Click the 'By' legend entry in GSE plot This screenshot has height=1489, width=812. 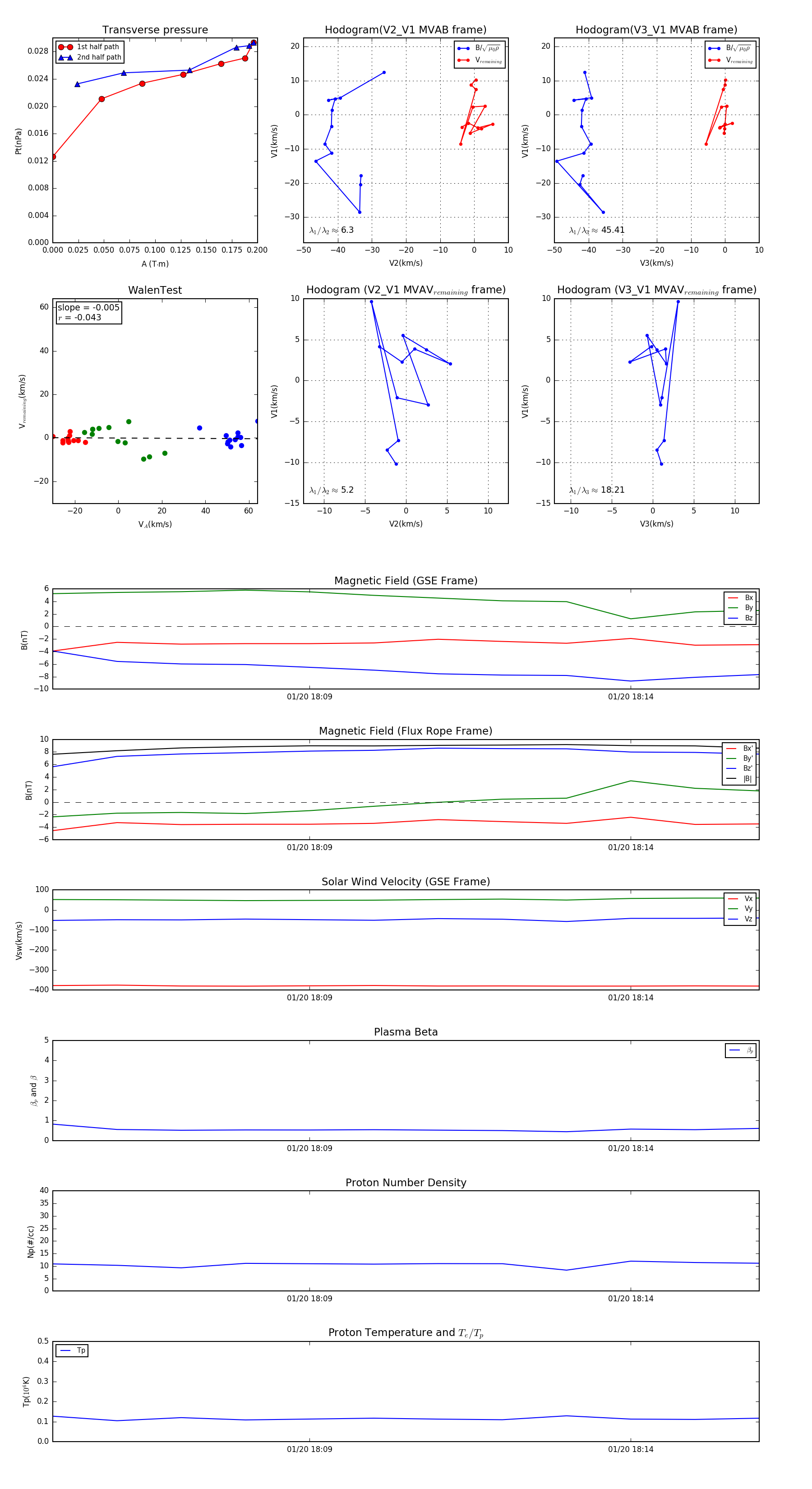tap(740, 607)
